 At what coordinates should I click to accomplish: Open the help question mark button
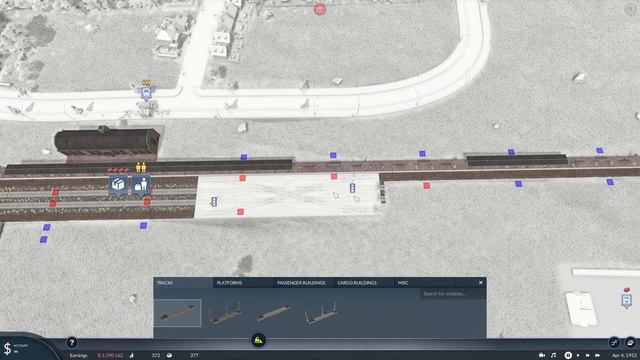click(72, 342)
